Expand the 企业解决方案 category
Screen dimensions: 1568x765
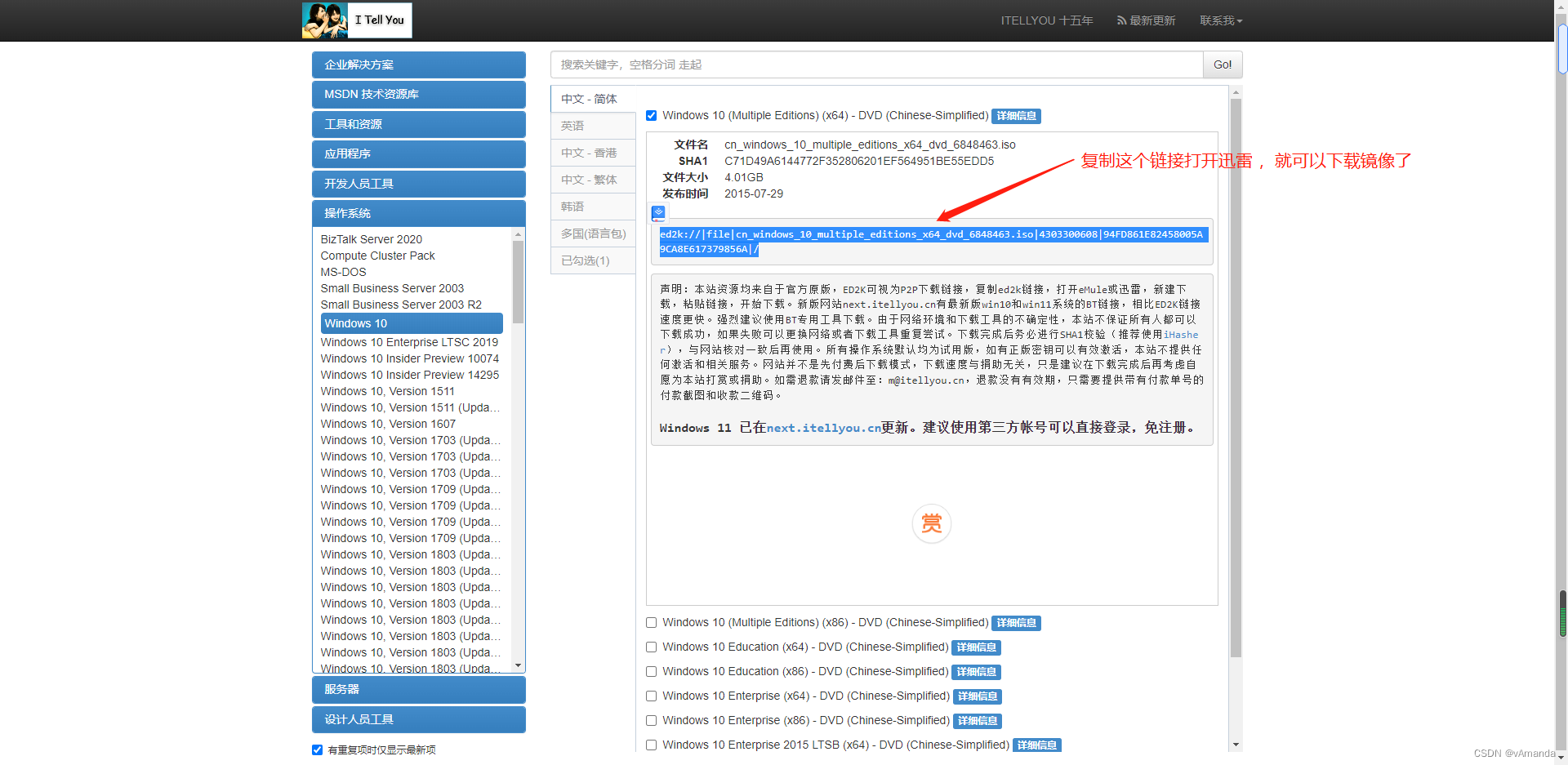(419, 65)
